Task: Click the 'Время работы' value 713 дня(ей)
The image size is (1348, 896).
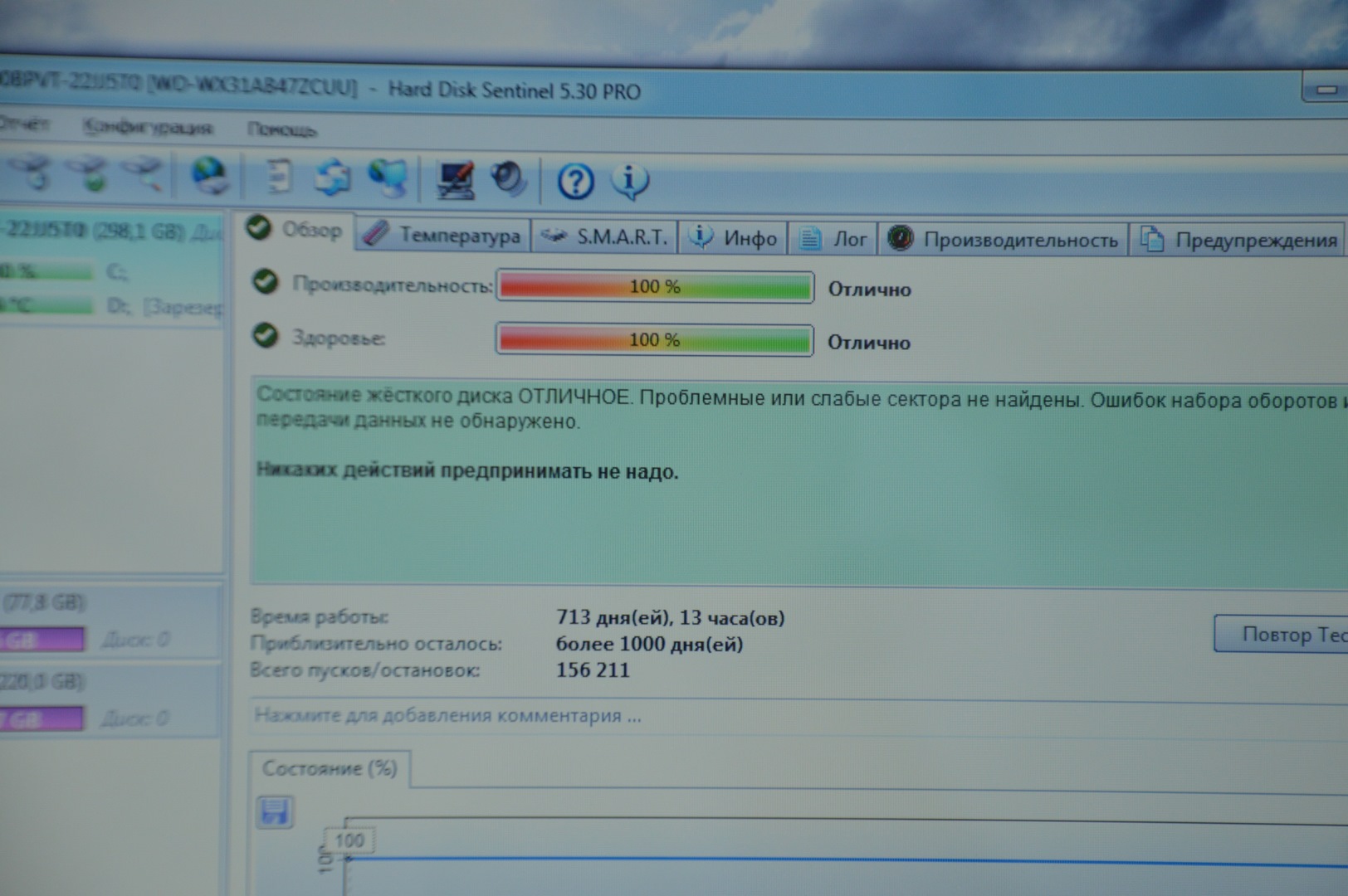Action: 670,618
